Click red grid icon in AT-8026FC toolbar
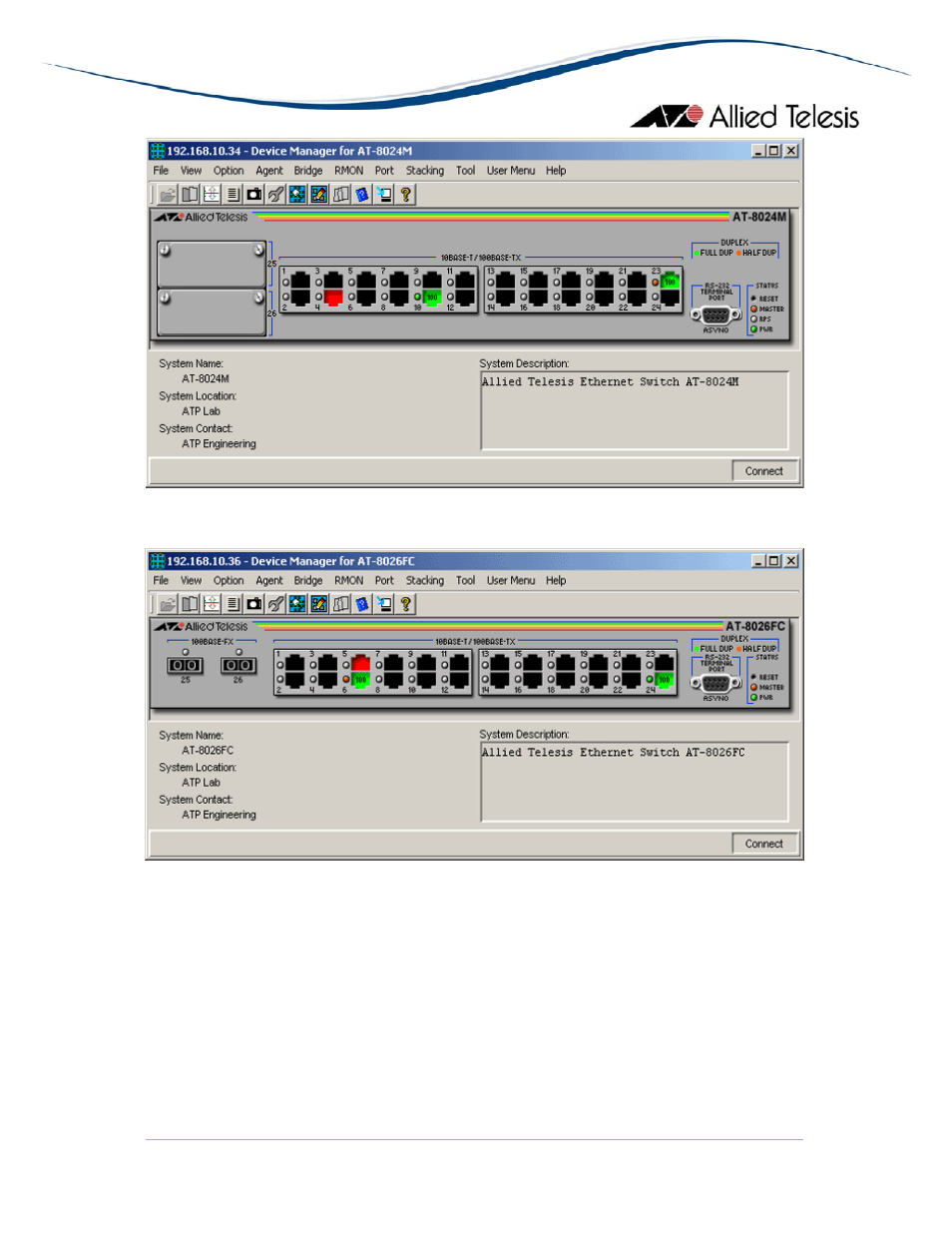 (x=211, y=604)
